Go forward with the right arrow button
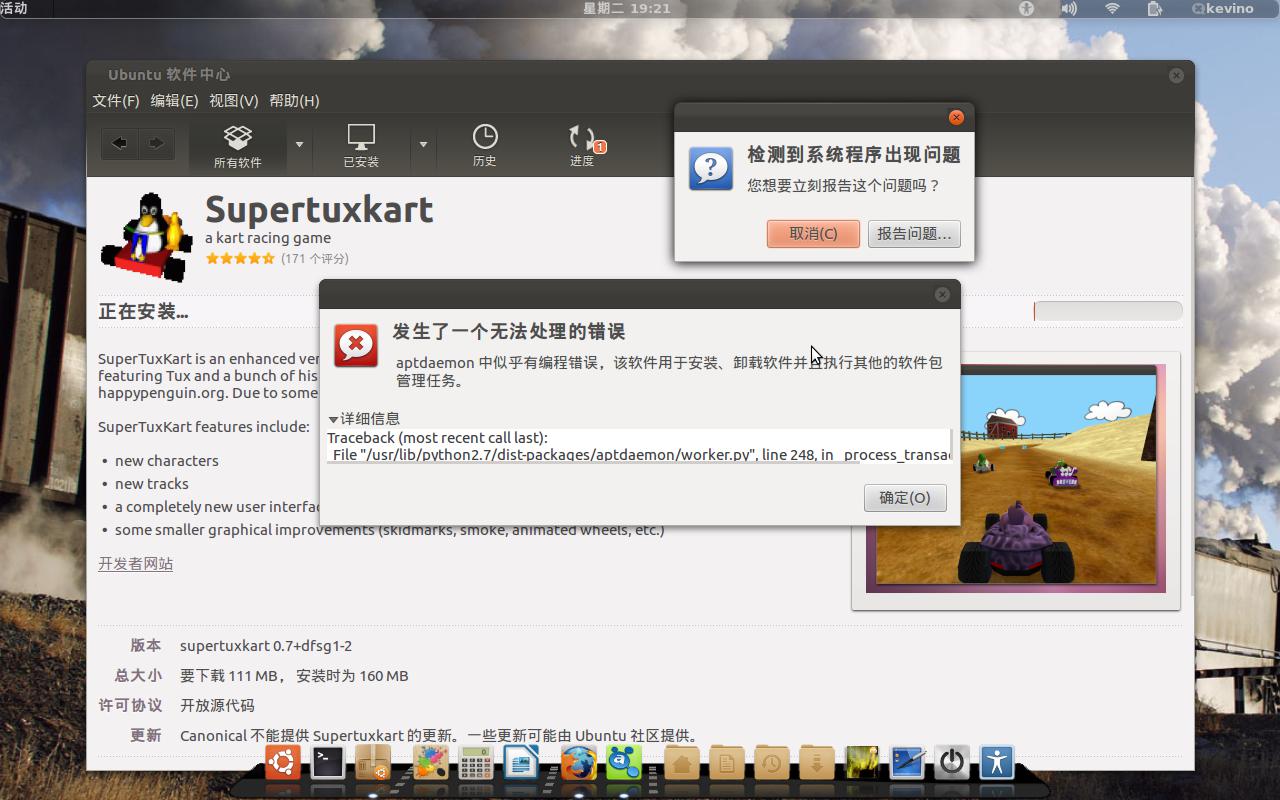This screenshot has height=800, width=1280. 156,144
